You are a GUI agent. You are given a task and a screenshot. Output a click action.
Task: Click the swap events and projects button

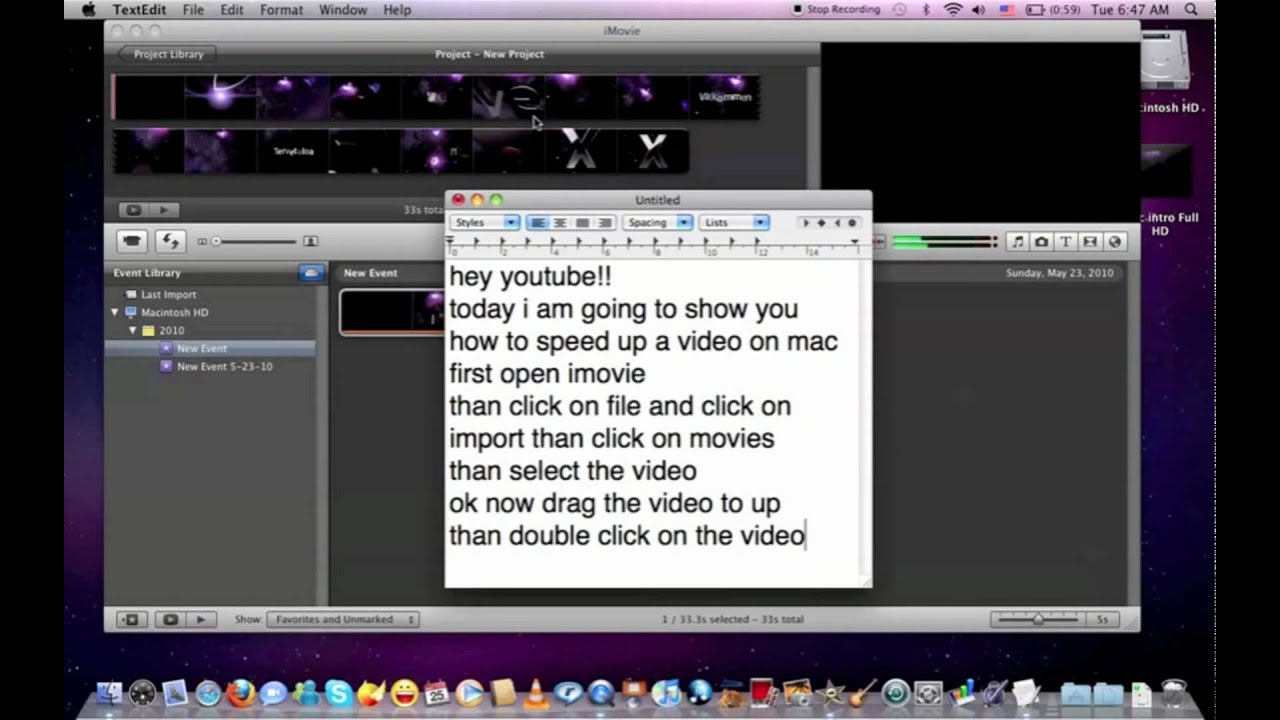click(x=170, y=241)
